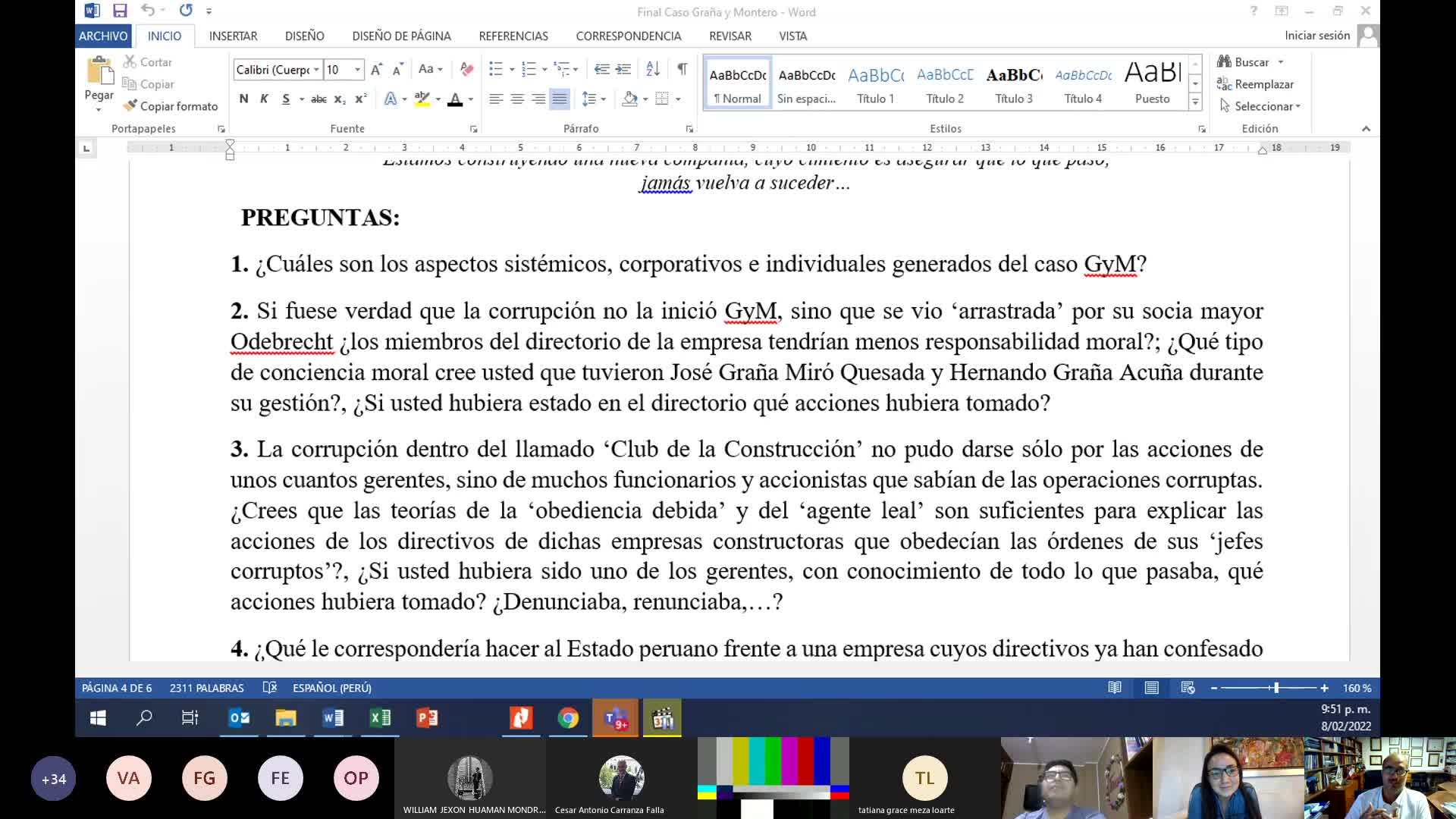
Task: Expand the styles gallery with the More arrow
Action: (x=1195, y=102)
